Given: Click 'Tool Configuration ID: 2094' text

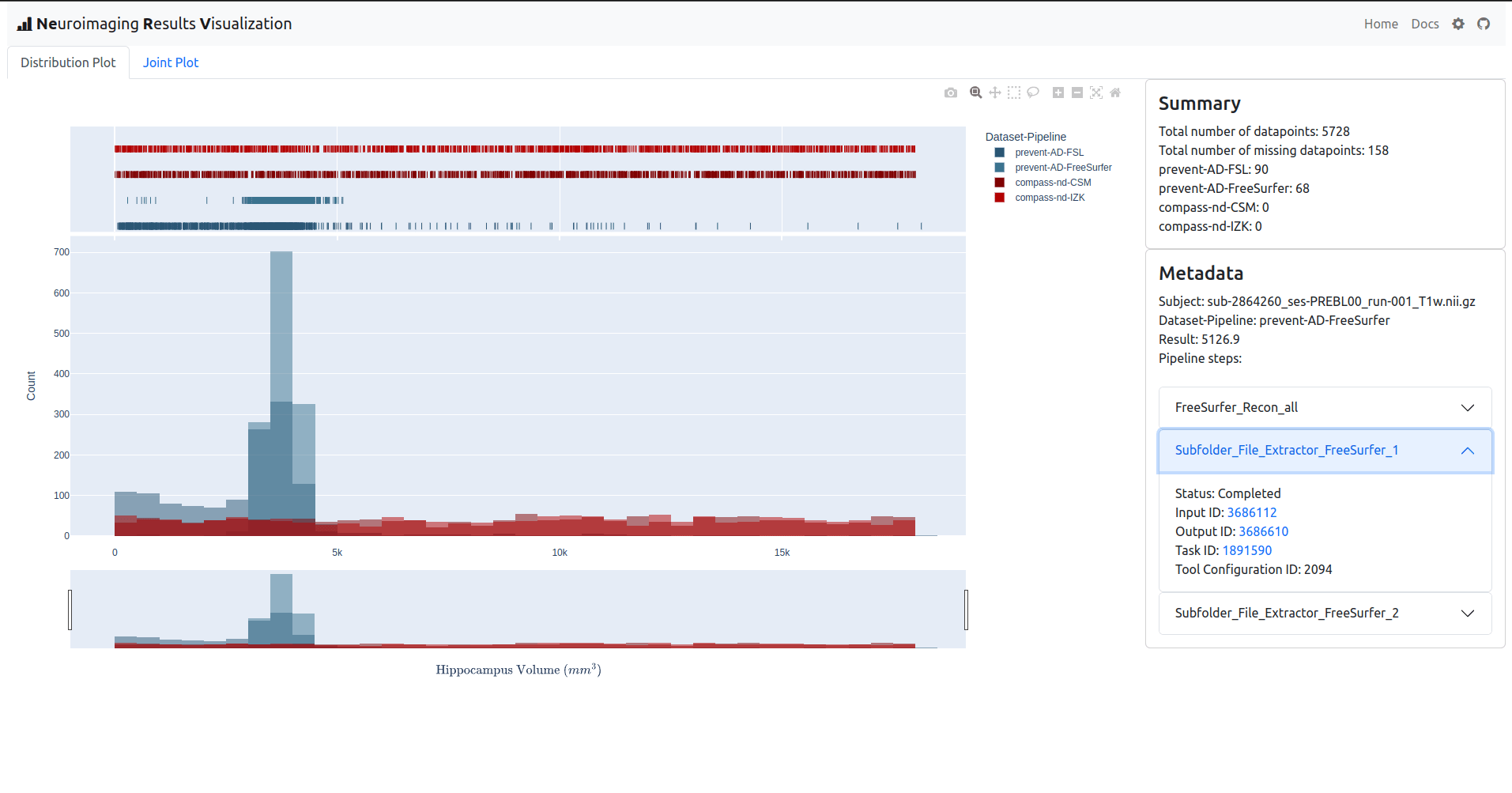Looking at the screenshot, I should (1254, 569).
